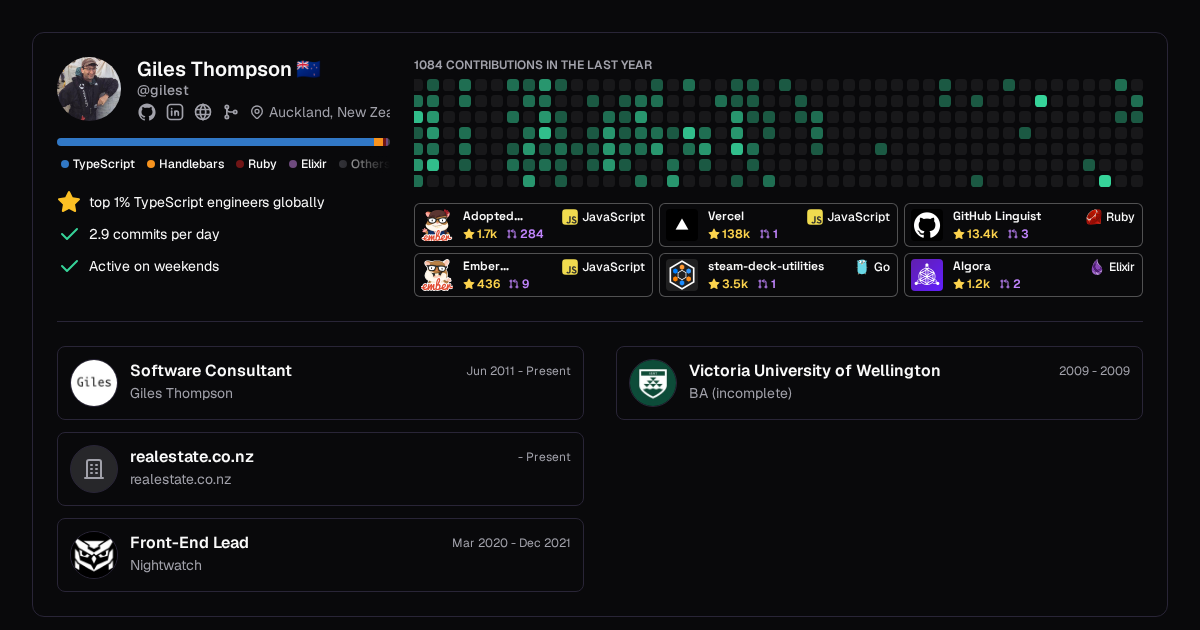Viewport: 1200px width, 630px height.
Task: Click the @gilest username
Action: click(x=161, y=90)
